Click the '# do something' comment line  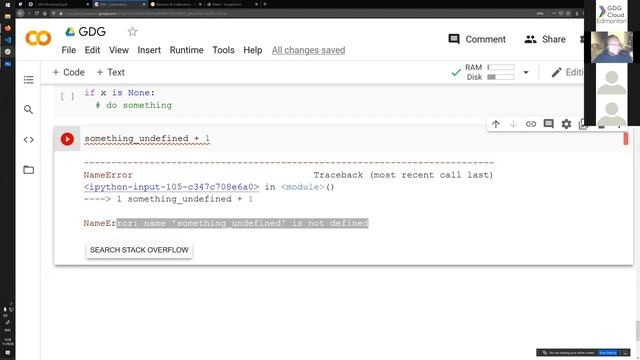click(133, 105)
